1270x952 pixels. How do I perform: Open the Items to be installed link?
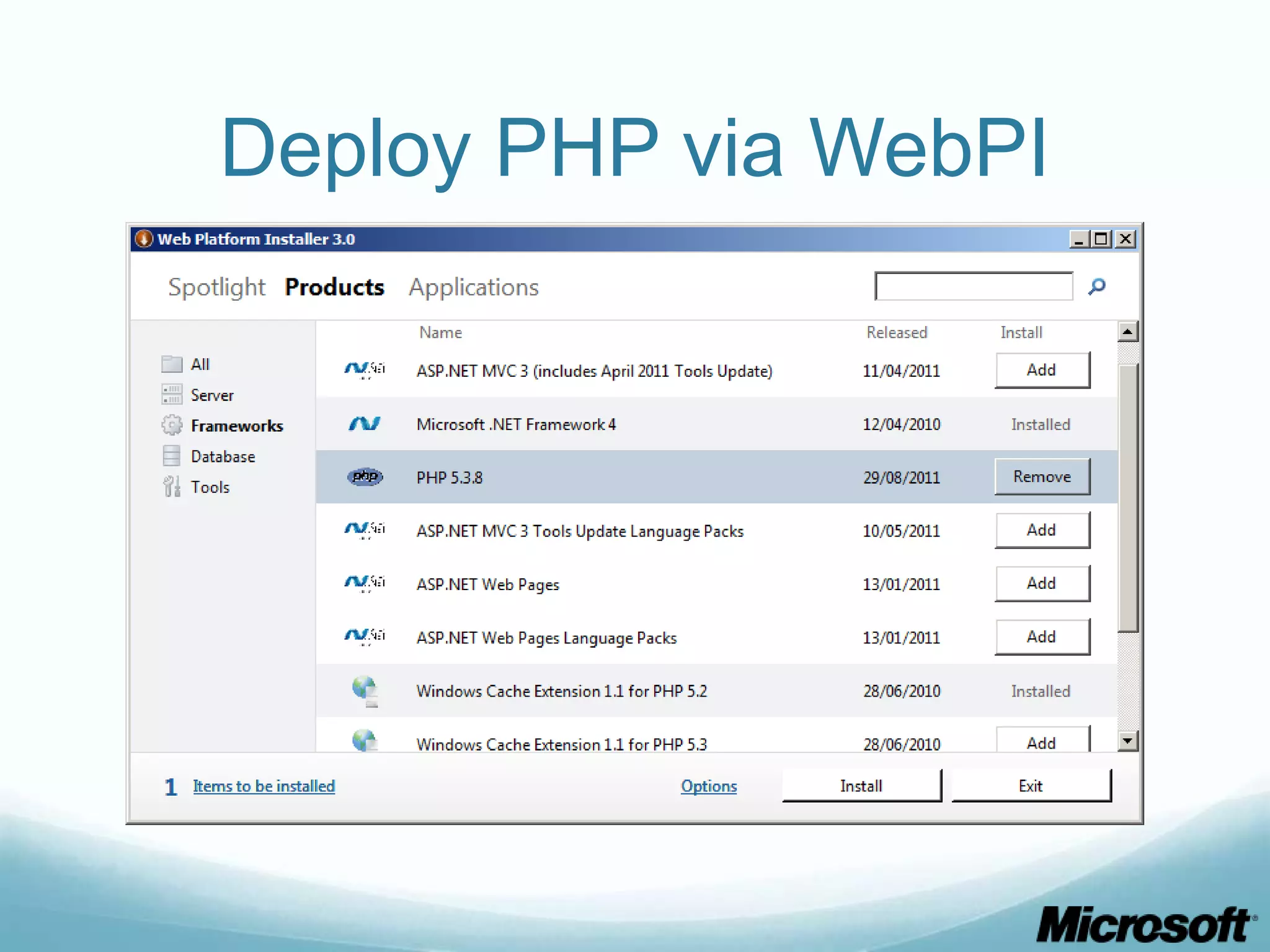point(264,786)
